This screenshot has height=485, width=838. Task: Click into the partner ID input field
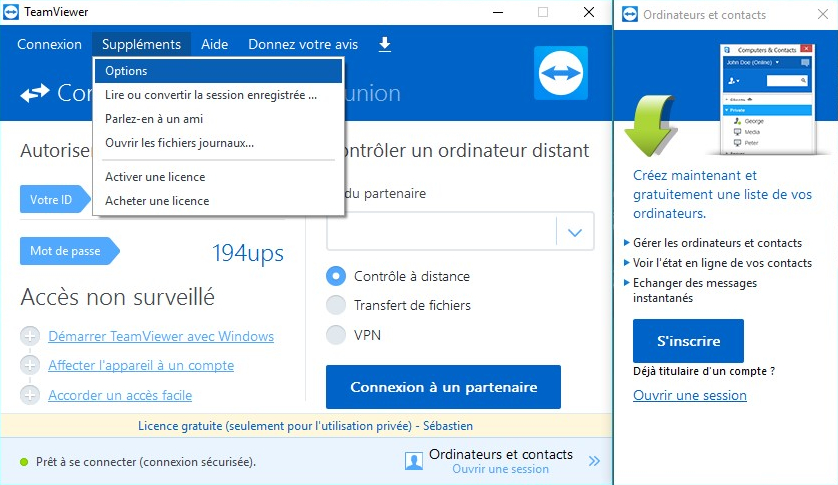click(x=441, y=232)
